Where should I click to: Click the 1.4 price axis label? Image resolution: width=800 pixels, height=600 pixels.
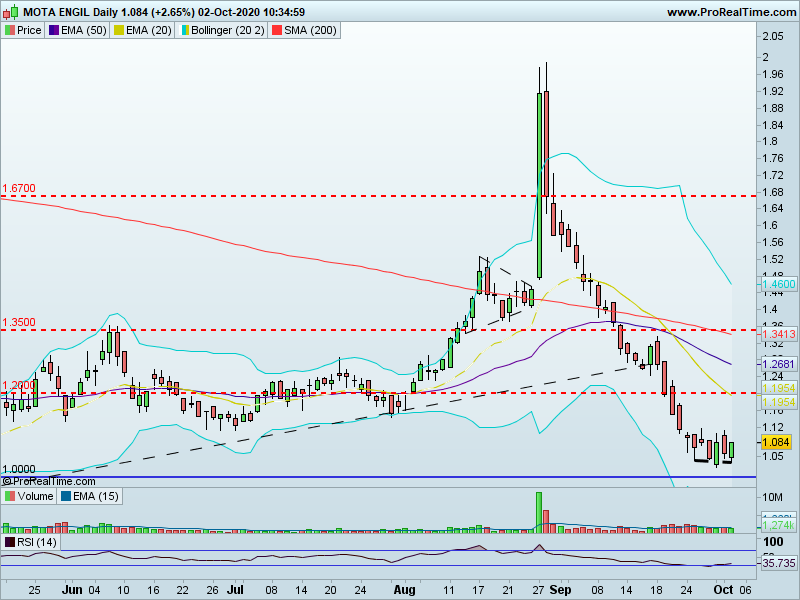[770, 309]
